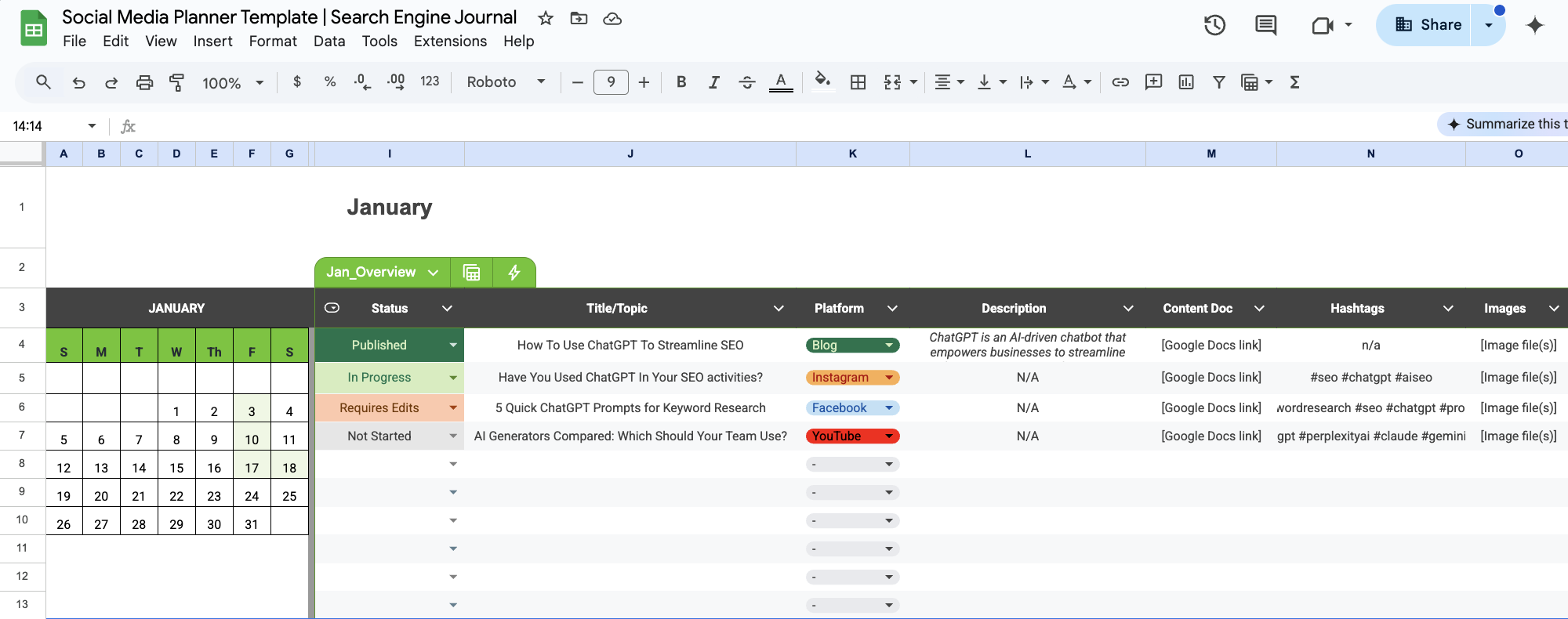The height and width of the screenshot is (619, 1568).
Task: Open the Borders tool
Action: 858,82
